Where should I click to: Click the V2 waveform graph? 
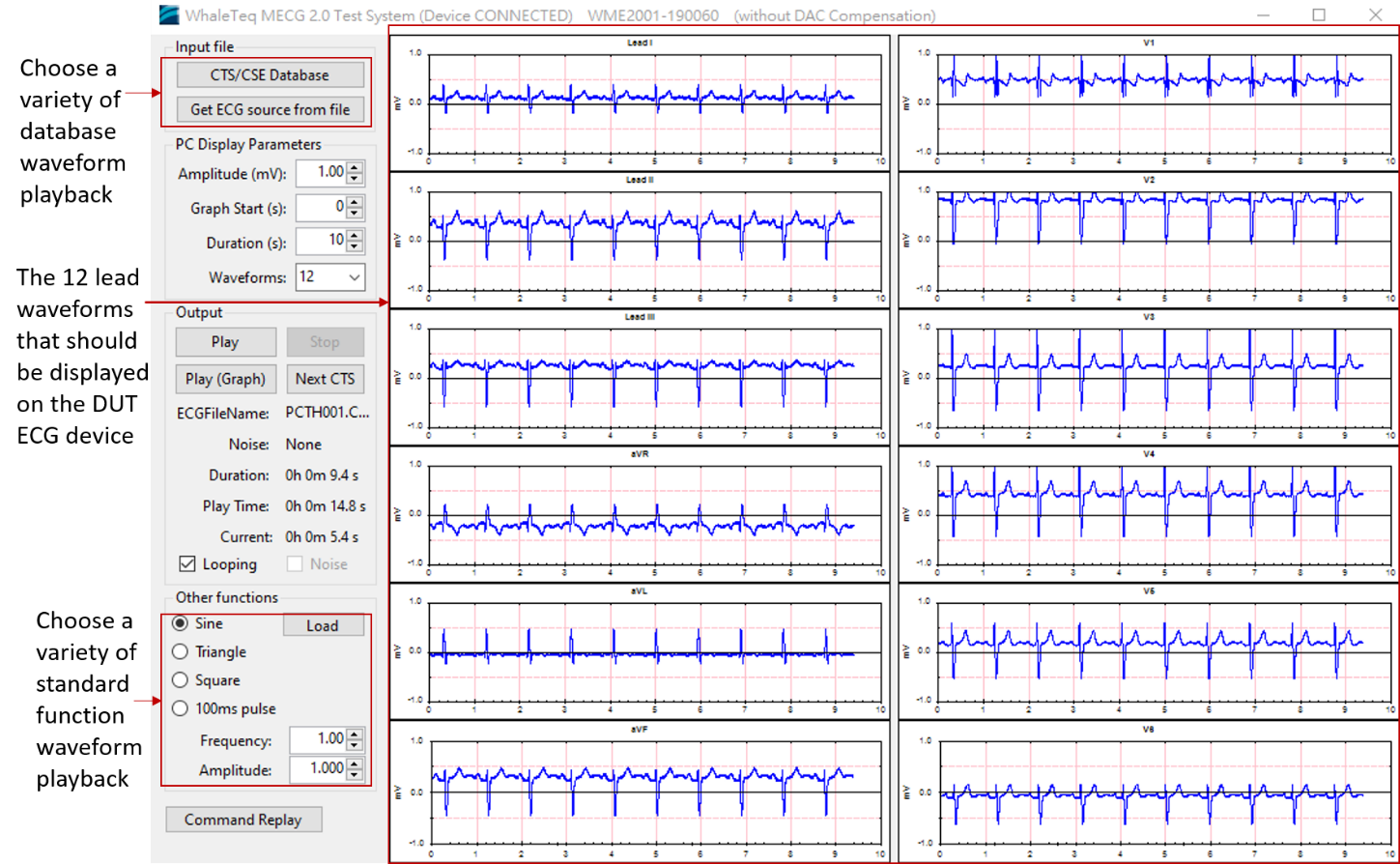tap(1148, 239)
